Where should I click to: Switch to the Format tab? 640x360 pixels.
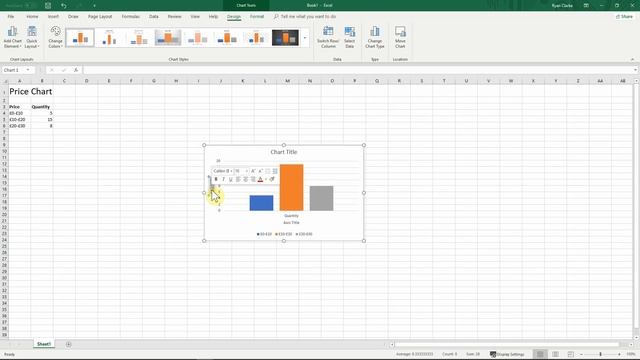pyautogui.click(x=257, y=17)
